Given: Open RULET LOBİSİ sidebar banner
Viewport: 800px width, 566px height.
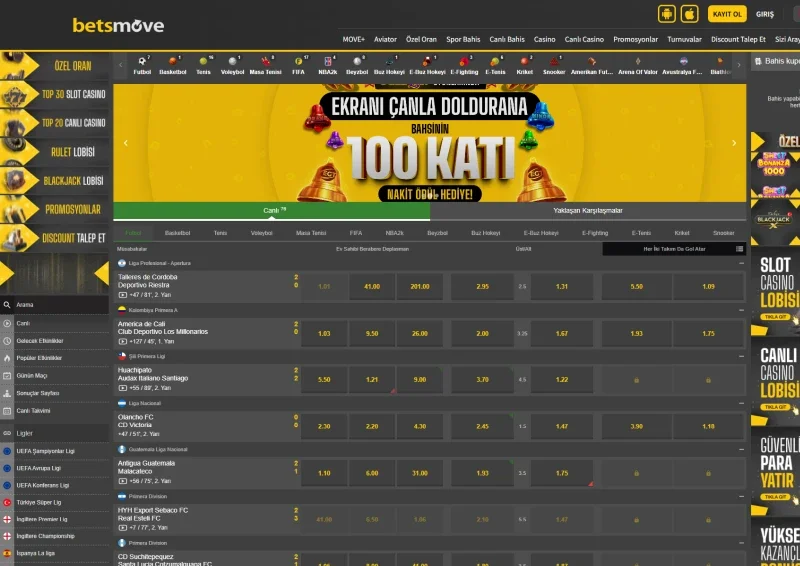Looking at the screenshot, I should coord(55,152).
